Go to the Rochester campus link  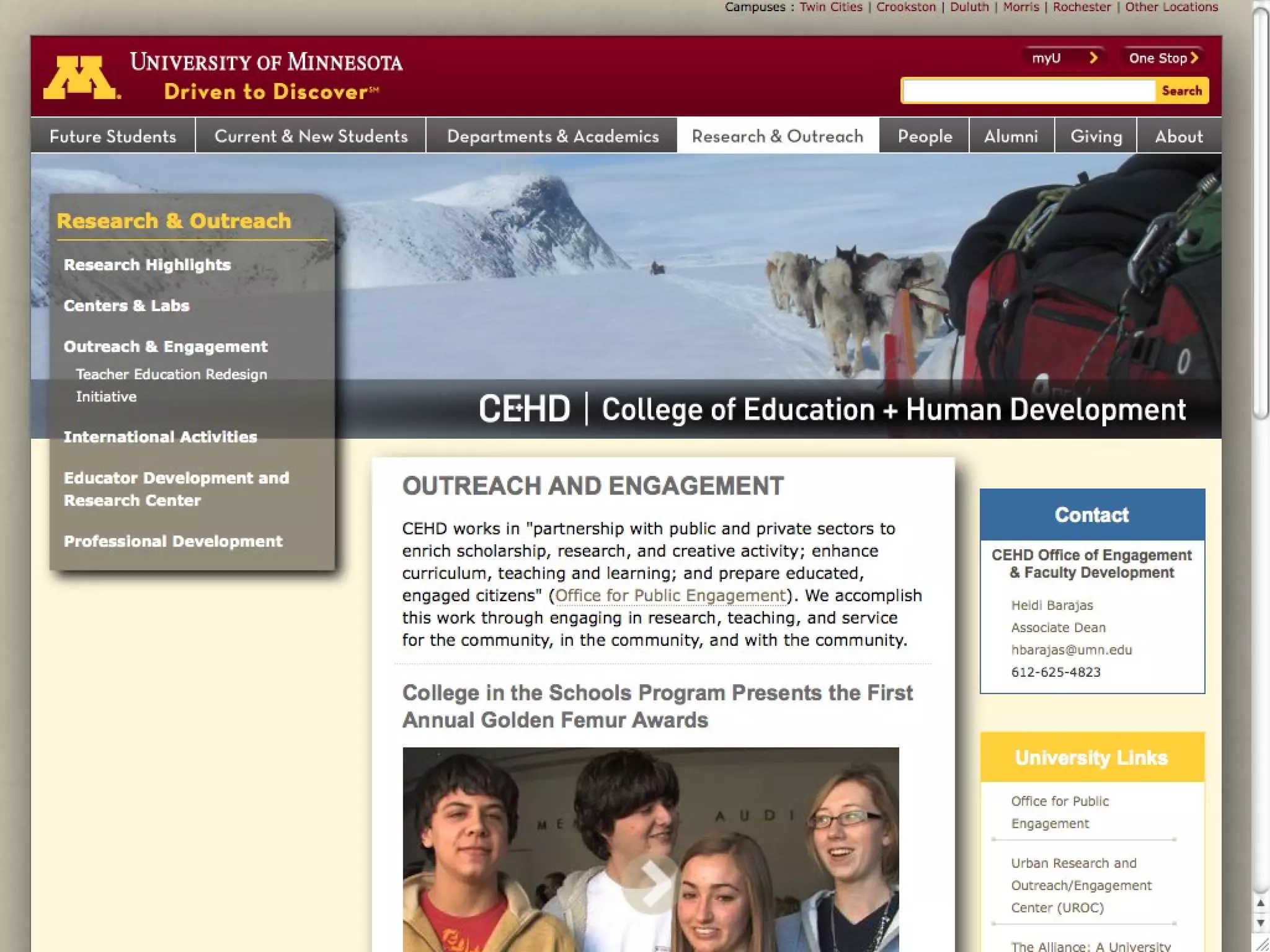pos(1081,7)
